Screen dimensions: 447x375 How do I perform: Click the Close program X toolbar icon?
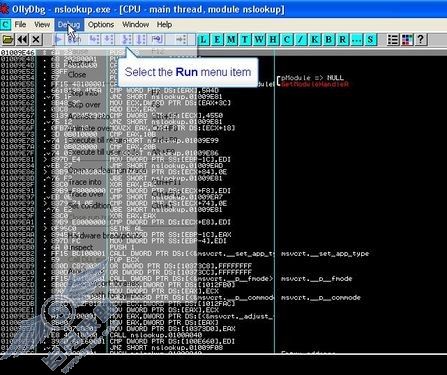36,40
